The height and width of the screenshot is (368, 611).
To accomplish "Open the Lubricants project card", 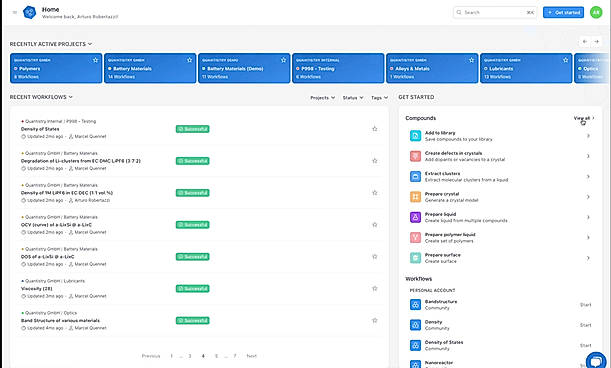I will (526, 68).
